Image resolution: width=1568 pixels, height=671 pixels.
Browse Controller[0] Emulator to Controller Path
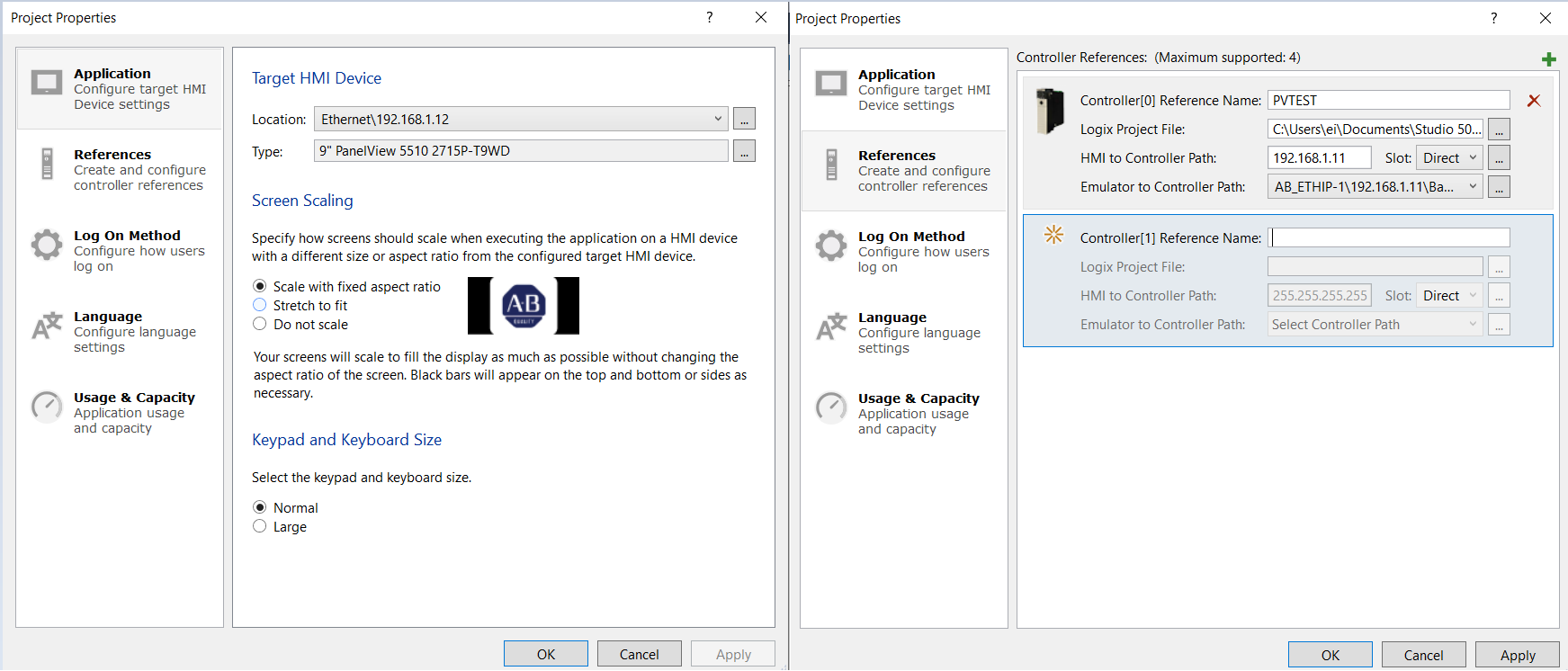[1499, 187]
